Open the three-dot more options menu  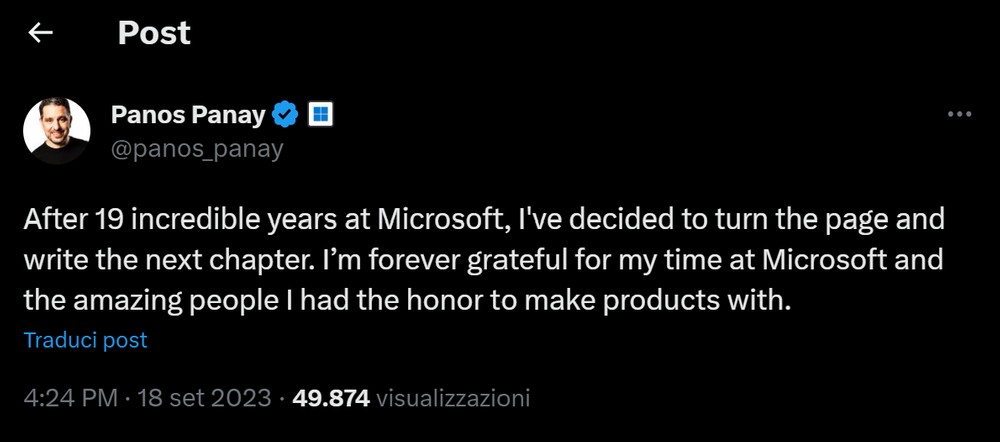[x=959, y=115]
